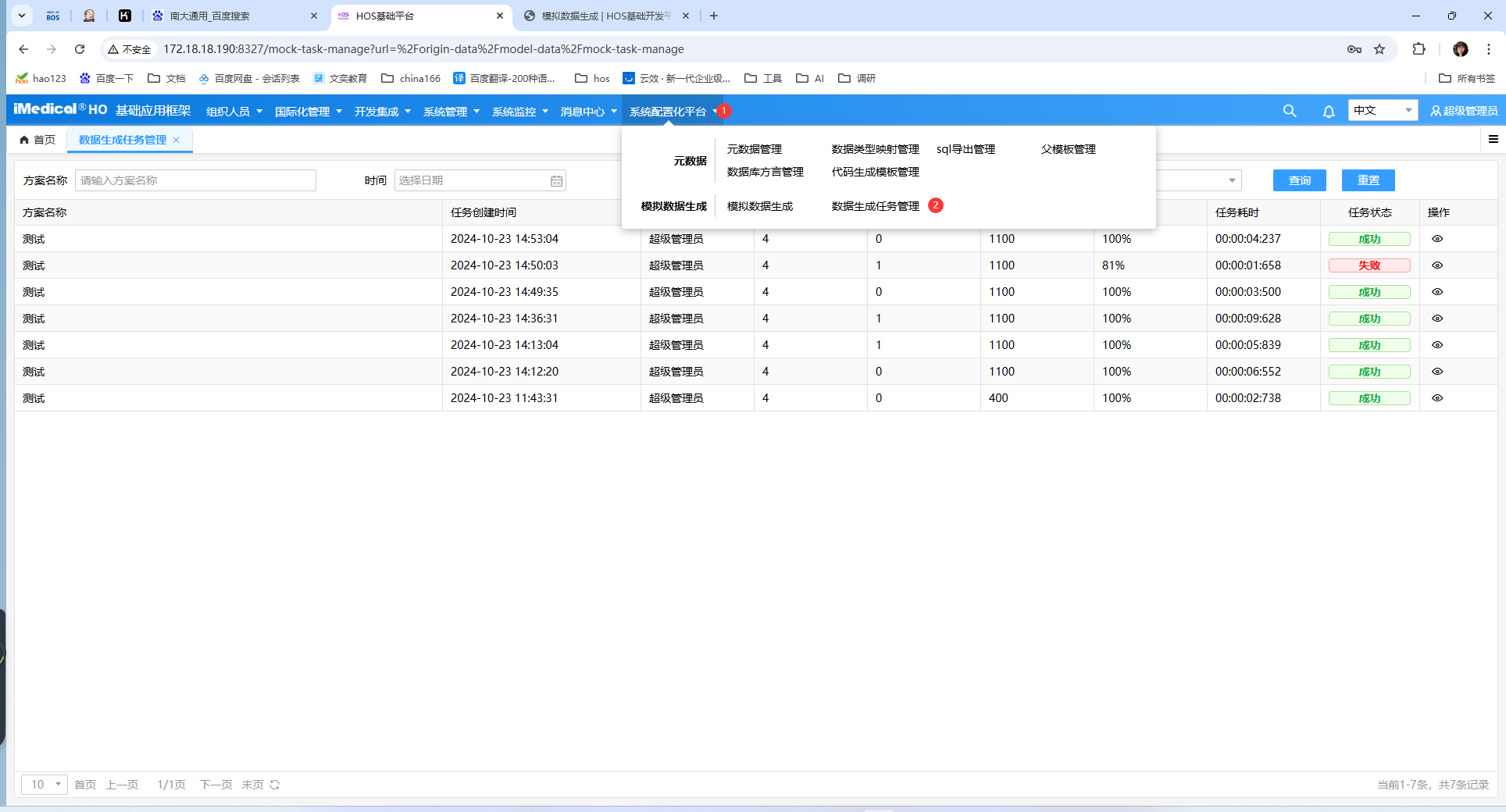The image size is (1506, 812).
Task: Open the 中文 language dropdown
Action: [1382, 111]
